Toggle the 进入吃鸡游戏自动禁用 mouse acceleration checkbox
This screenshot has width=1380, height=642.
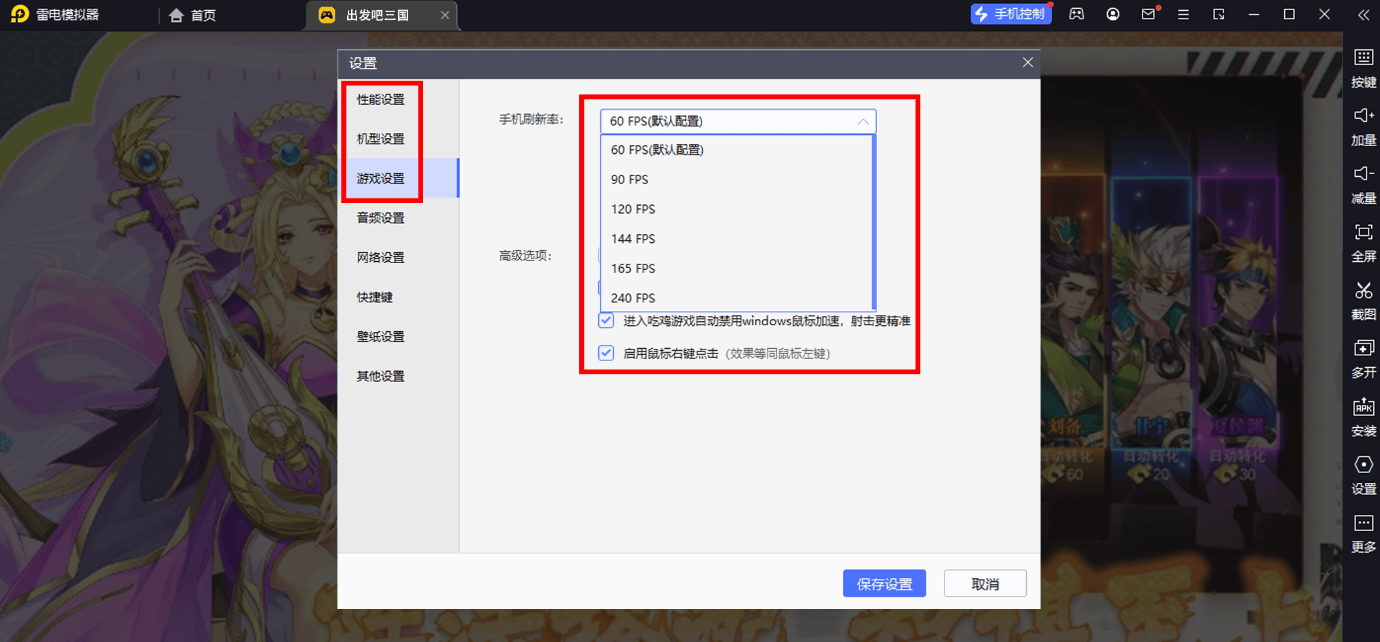(606, 321)
